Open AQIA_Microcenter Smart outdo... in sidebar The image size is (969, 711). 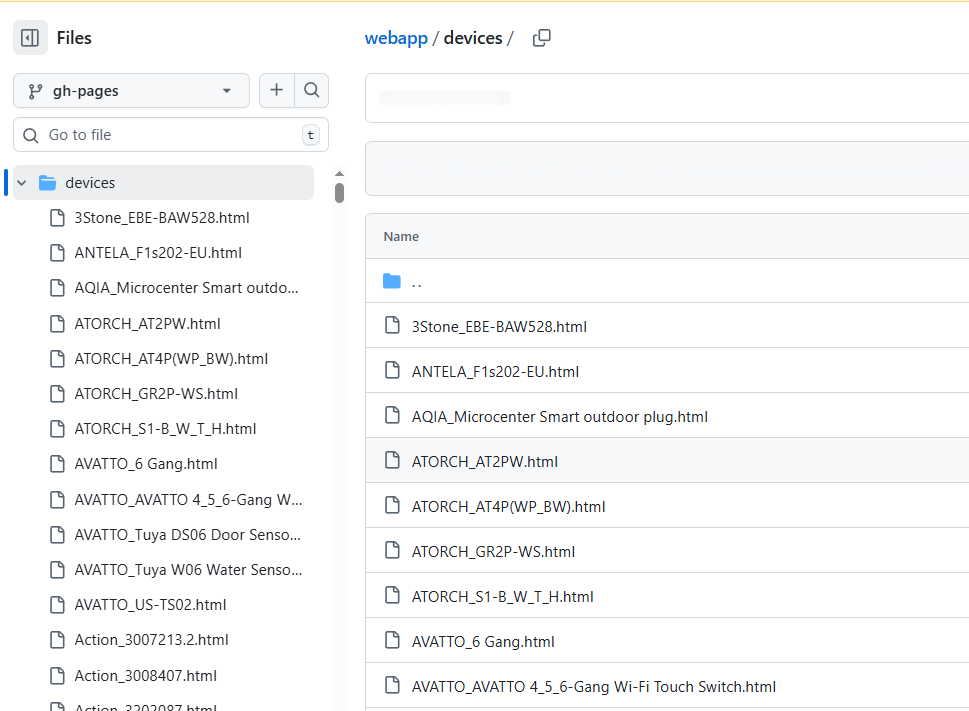[186, 288]
